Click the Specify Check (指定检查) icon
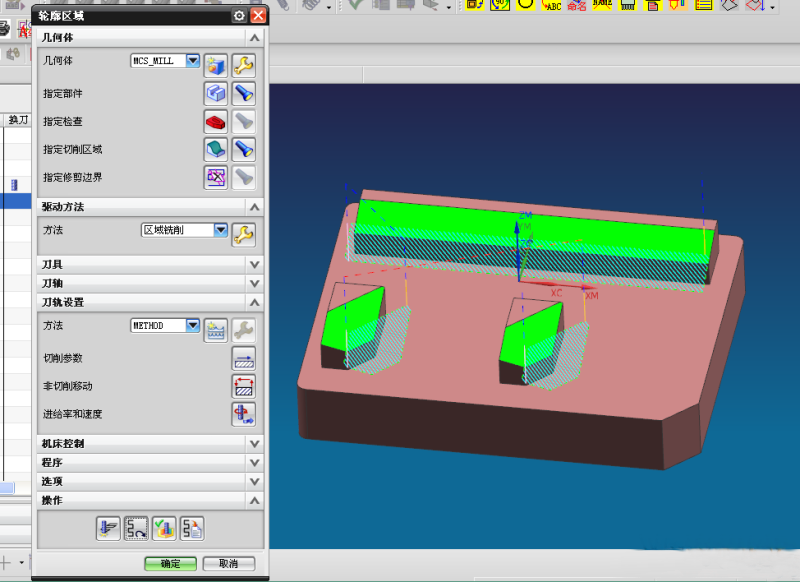 (216, 122)
